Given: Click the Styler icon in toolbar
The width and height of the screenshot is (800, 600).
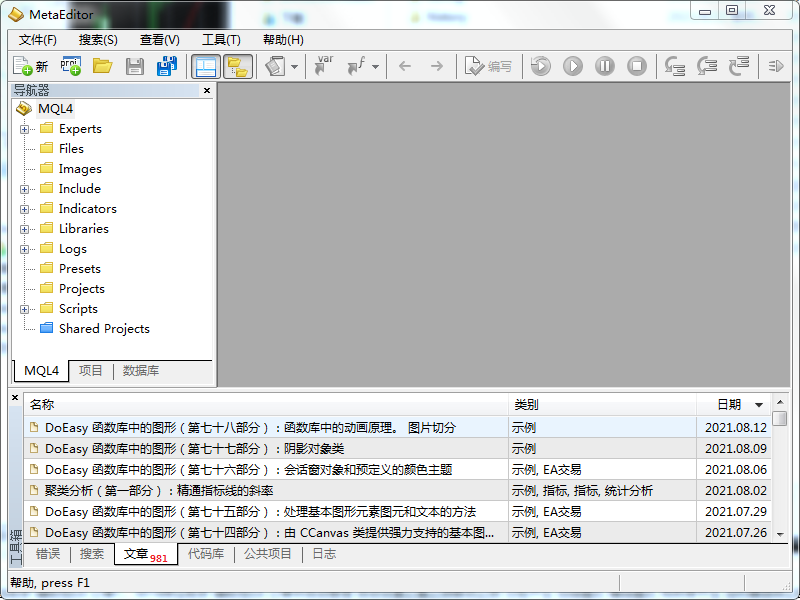Looking at the screenshot, I should coord(276,66).
